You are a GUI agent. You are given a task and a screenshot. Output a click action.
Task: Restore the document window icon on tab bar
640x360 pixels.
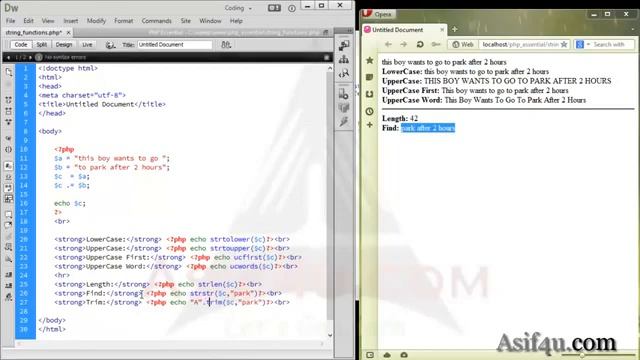326,32
